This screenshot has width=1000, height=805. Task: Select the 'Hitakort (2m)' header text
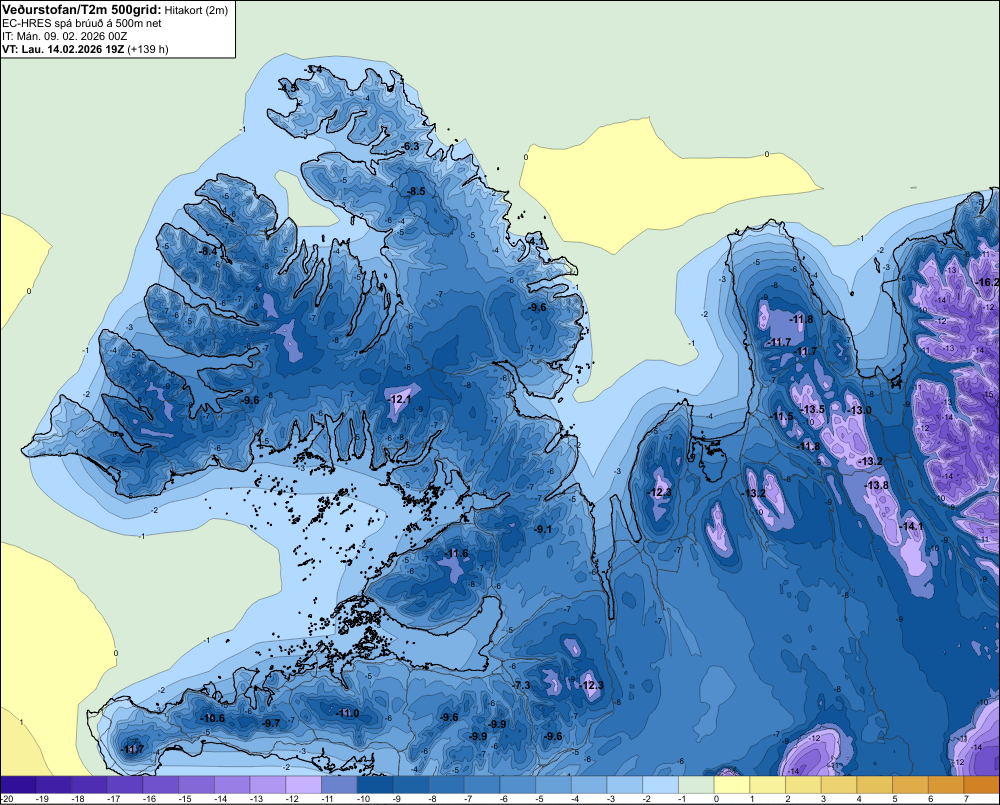click(196, 10)
